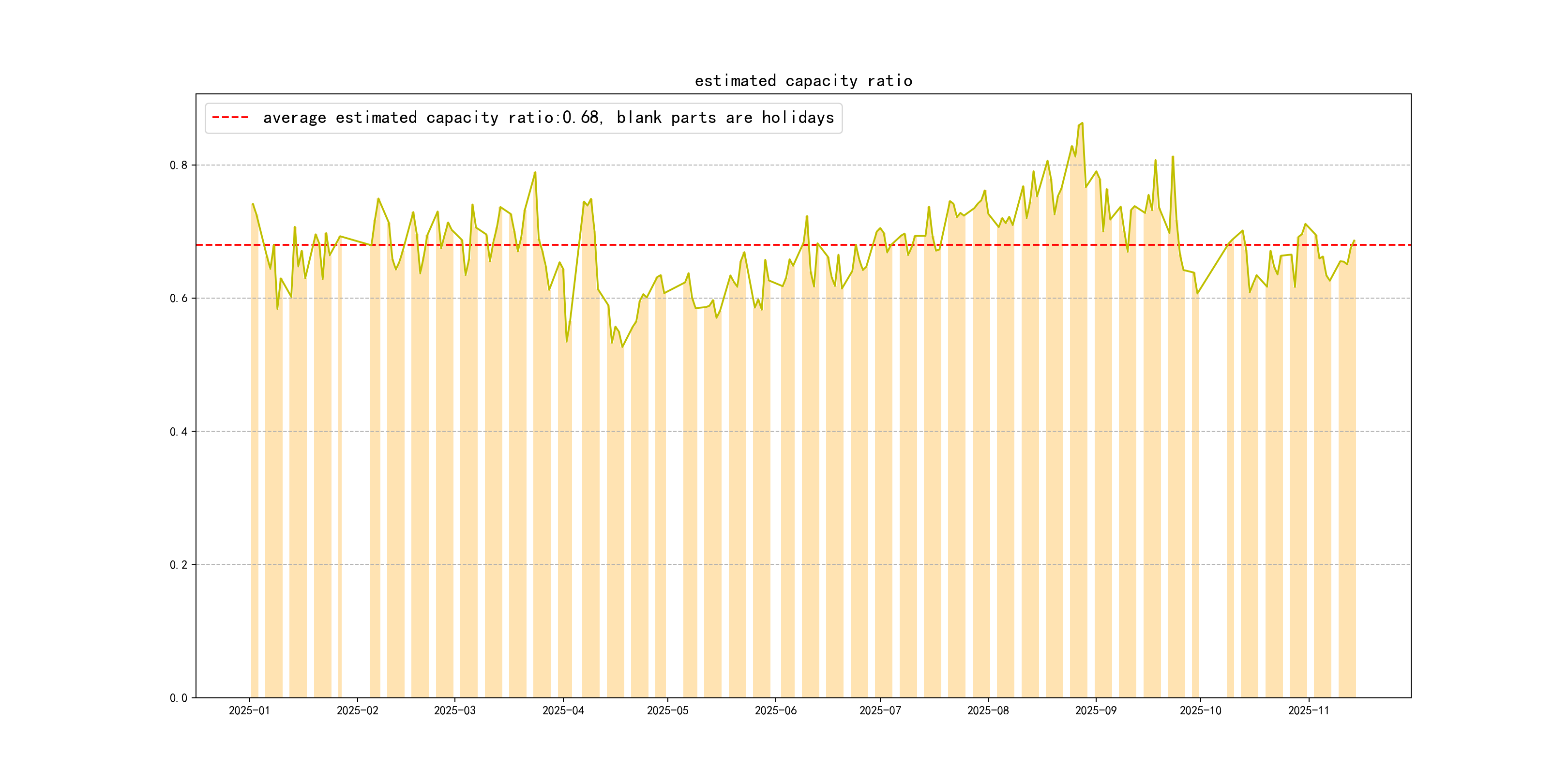The width and height of the screenshot is (1568, 784).
Task: Click the 2025-11 x-axis tick label
Action: 1308,710
